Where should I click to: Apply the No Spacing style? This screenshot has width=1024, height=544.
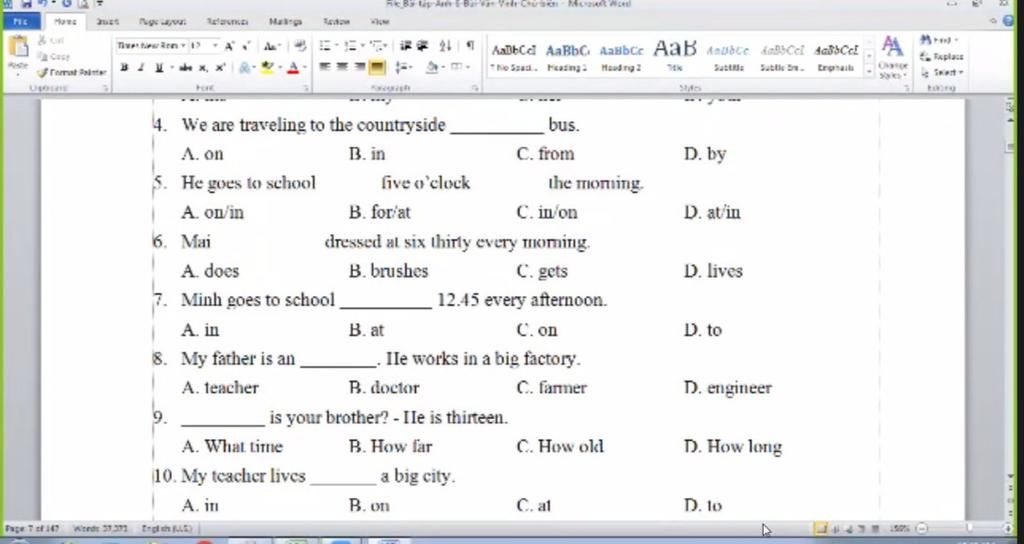[513, 57]
